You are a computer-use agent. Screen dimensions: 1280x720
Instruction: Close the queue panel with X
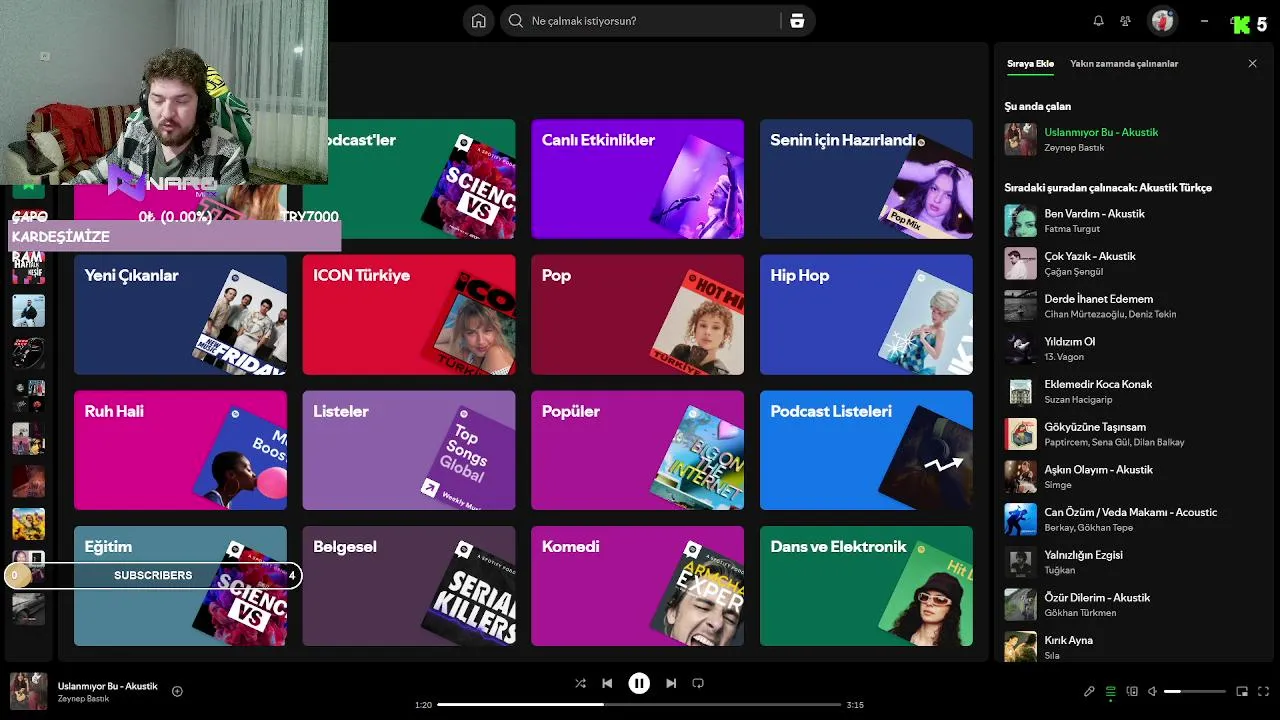1252,63
